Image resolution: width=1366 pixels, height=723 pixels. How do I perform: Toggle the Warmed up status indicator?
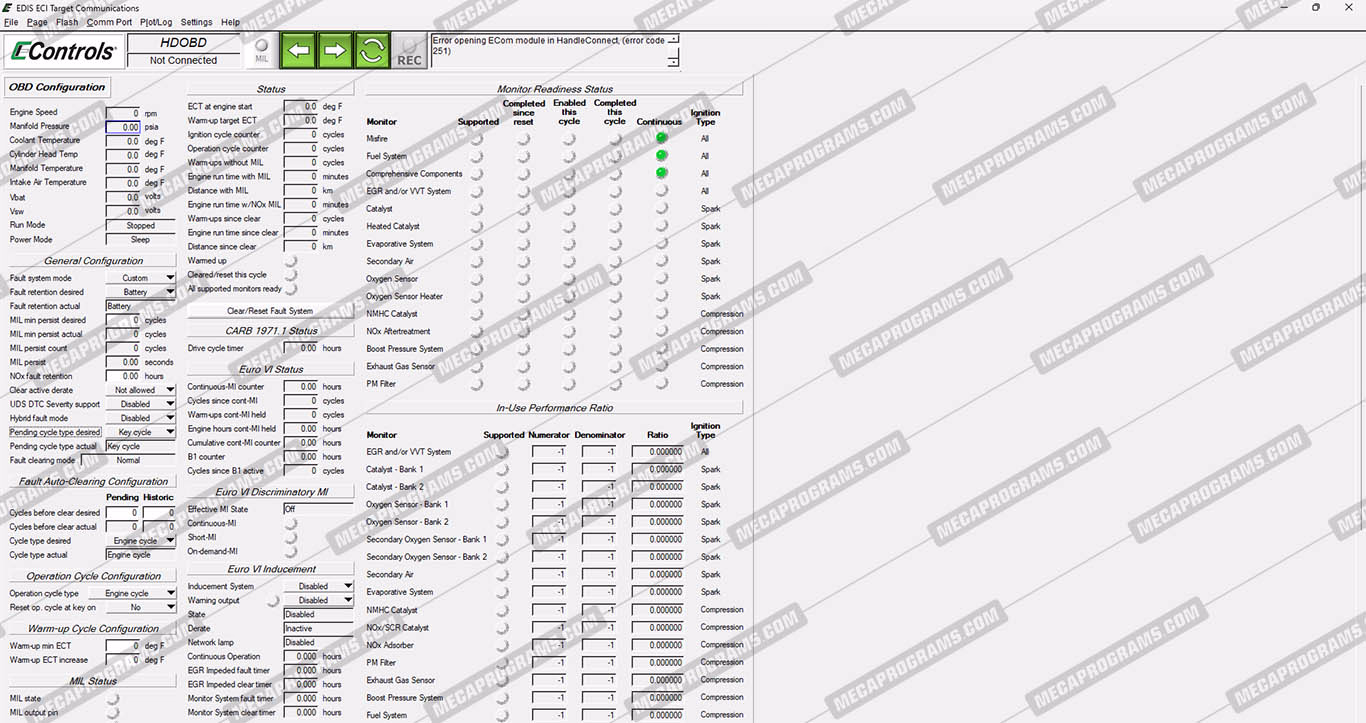point(291,261)
